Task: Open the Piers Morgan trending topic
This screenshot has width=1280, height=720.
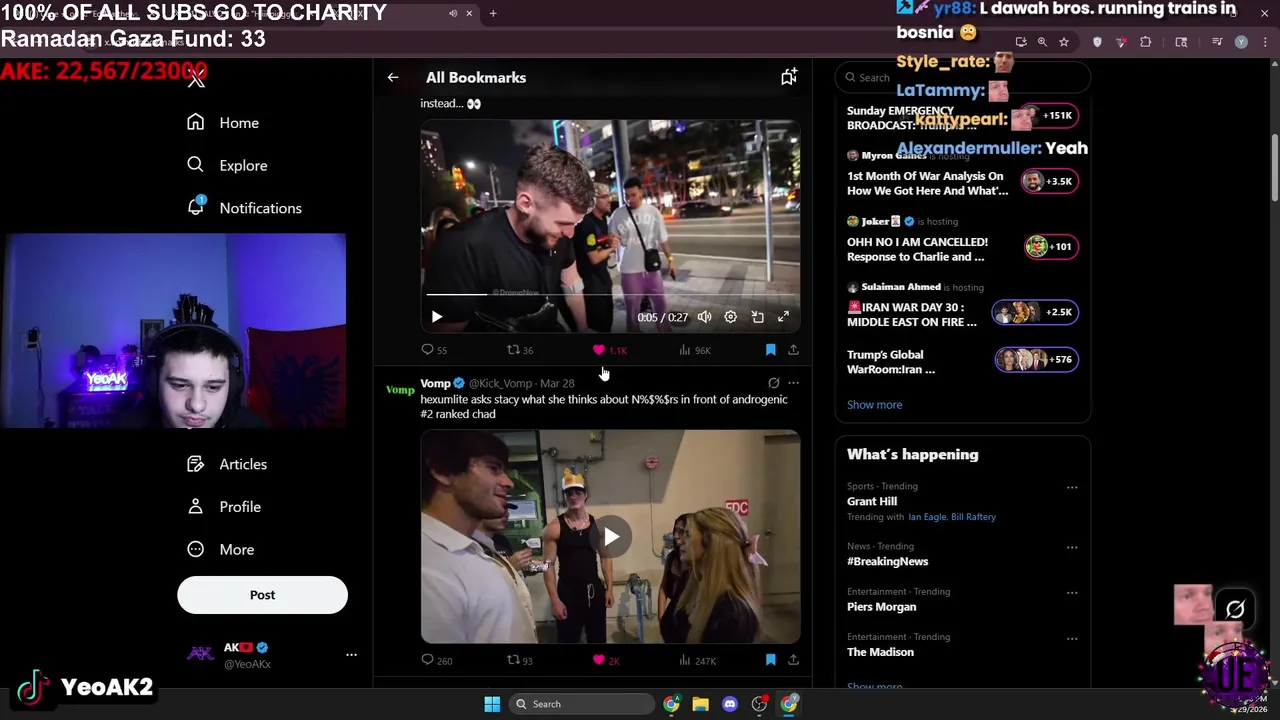Action: pos(881,607)
